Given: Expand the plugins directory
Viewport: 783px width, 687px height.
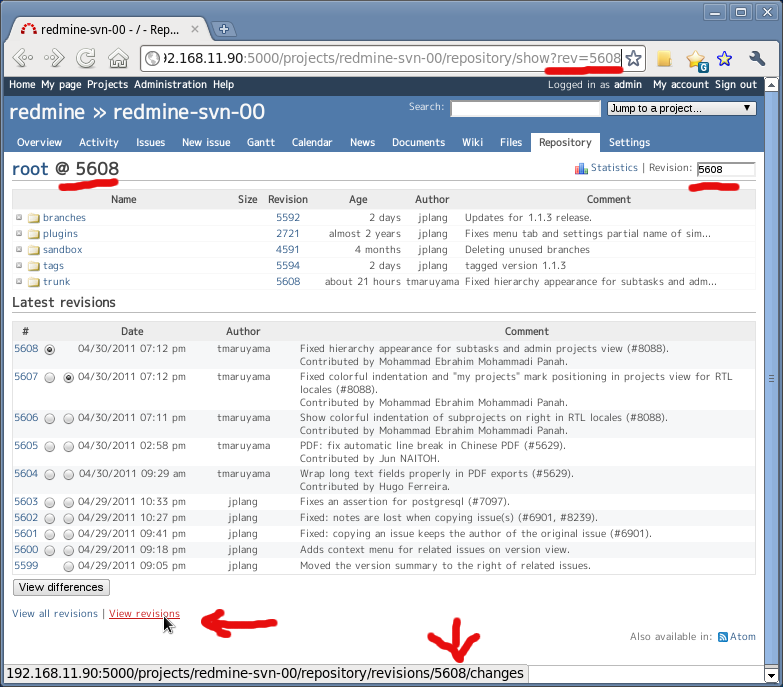Looking at the screenshot, I should (x=18, y=233).
